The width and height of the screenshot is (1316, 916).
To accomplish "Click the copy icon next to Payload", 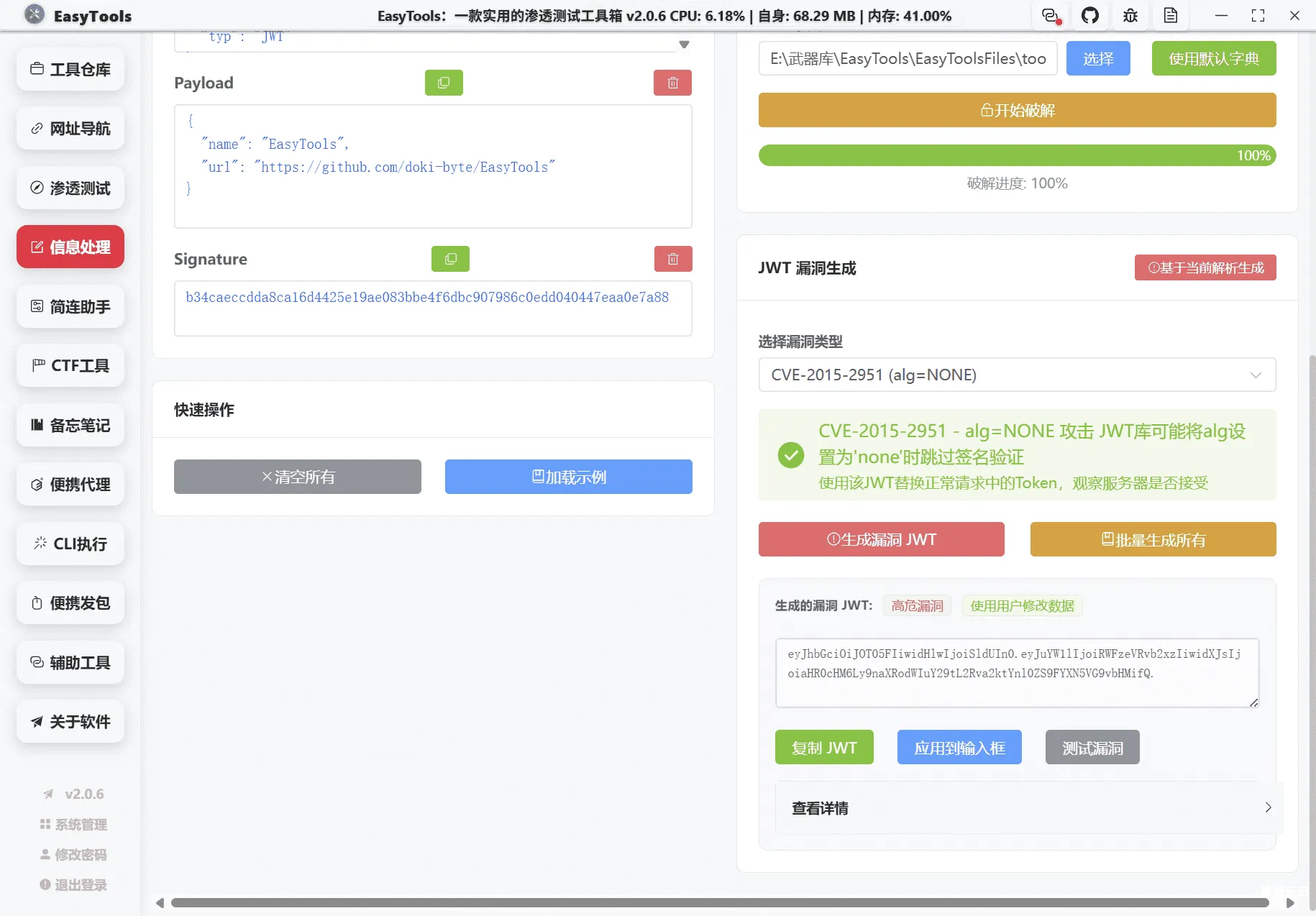I will click(444, 82).
